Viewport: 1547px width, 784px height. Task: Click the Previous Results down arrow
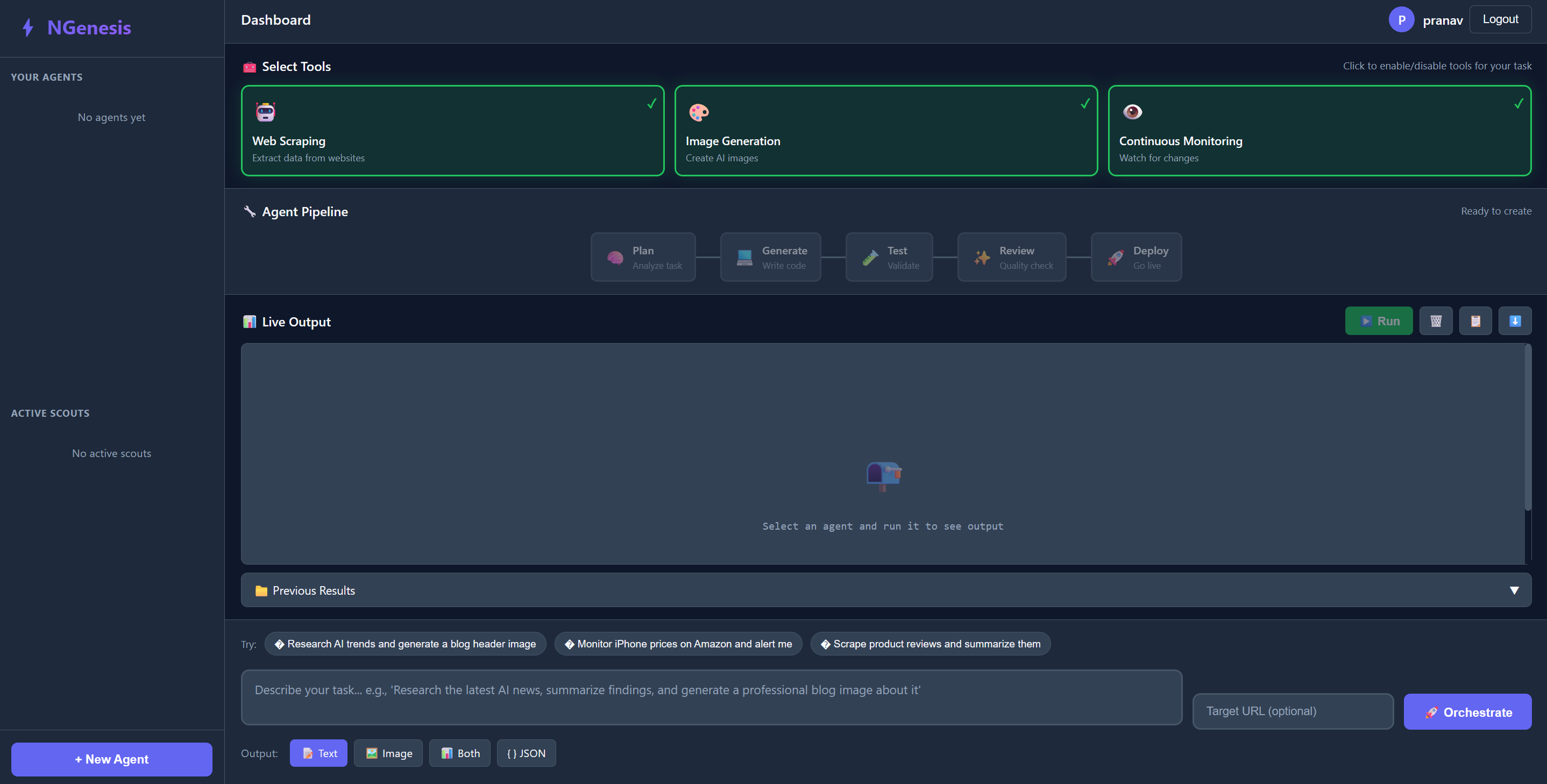pos(1514,591)
